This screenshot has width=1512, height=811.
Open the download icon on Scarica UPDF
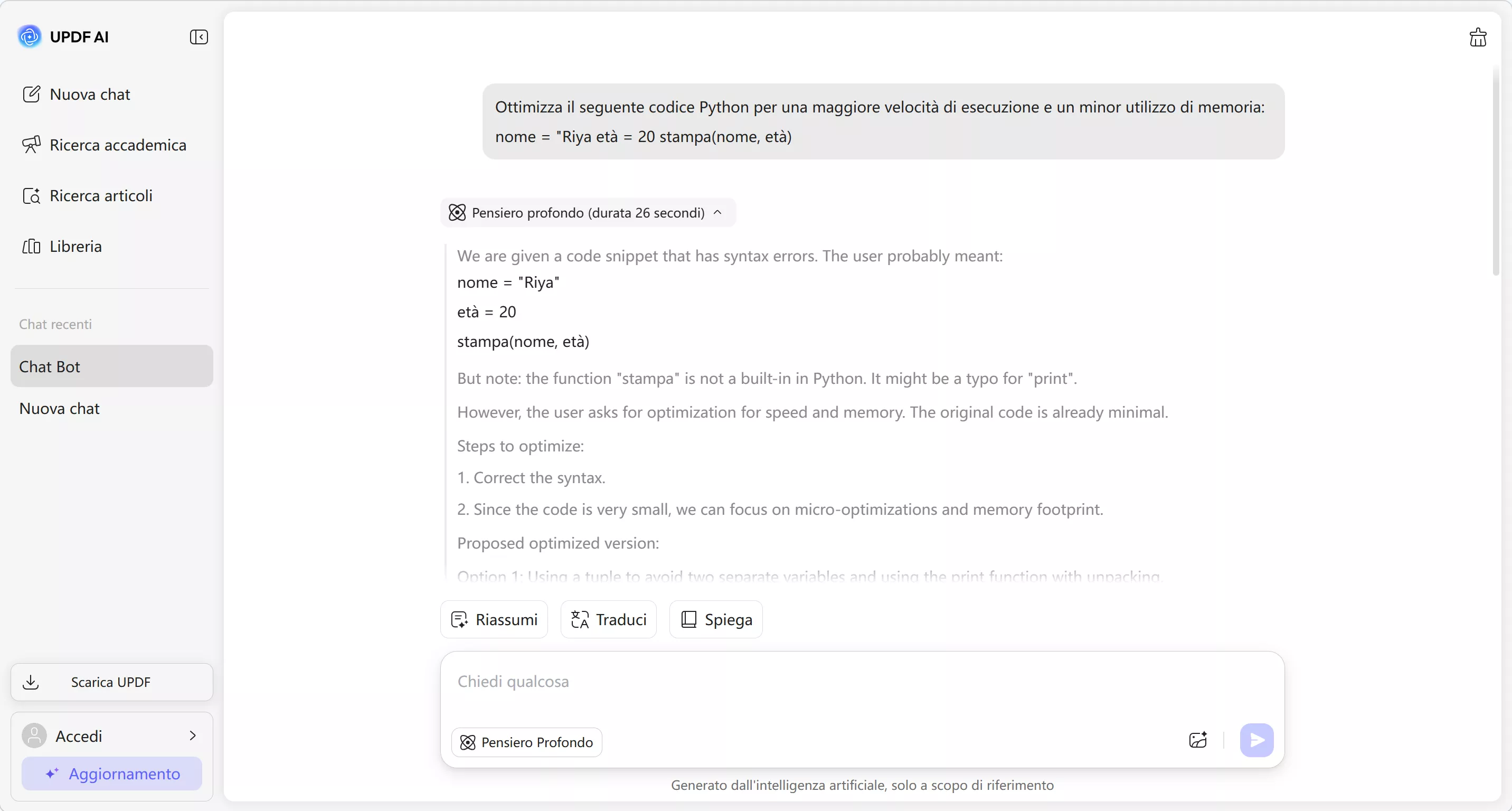(32, 683)
